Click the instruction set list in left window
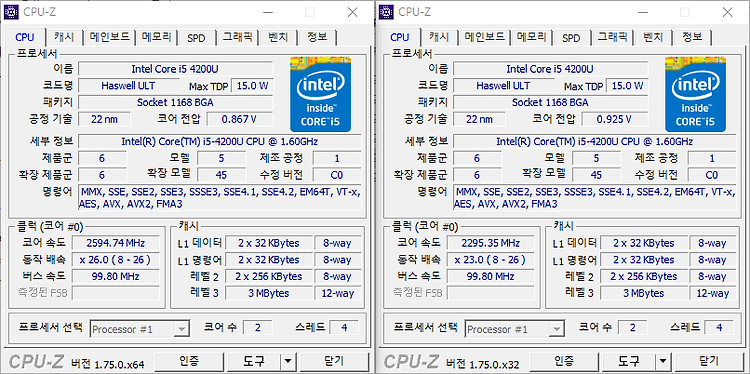Viewport: 750px width, 374px height. tap(220, 198)
